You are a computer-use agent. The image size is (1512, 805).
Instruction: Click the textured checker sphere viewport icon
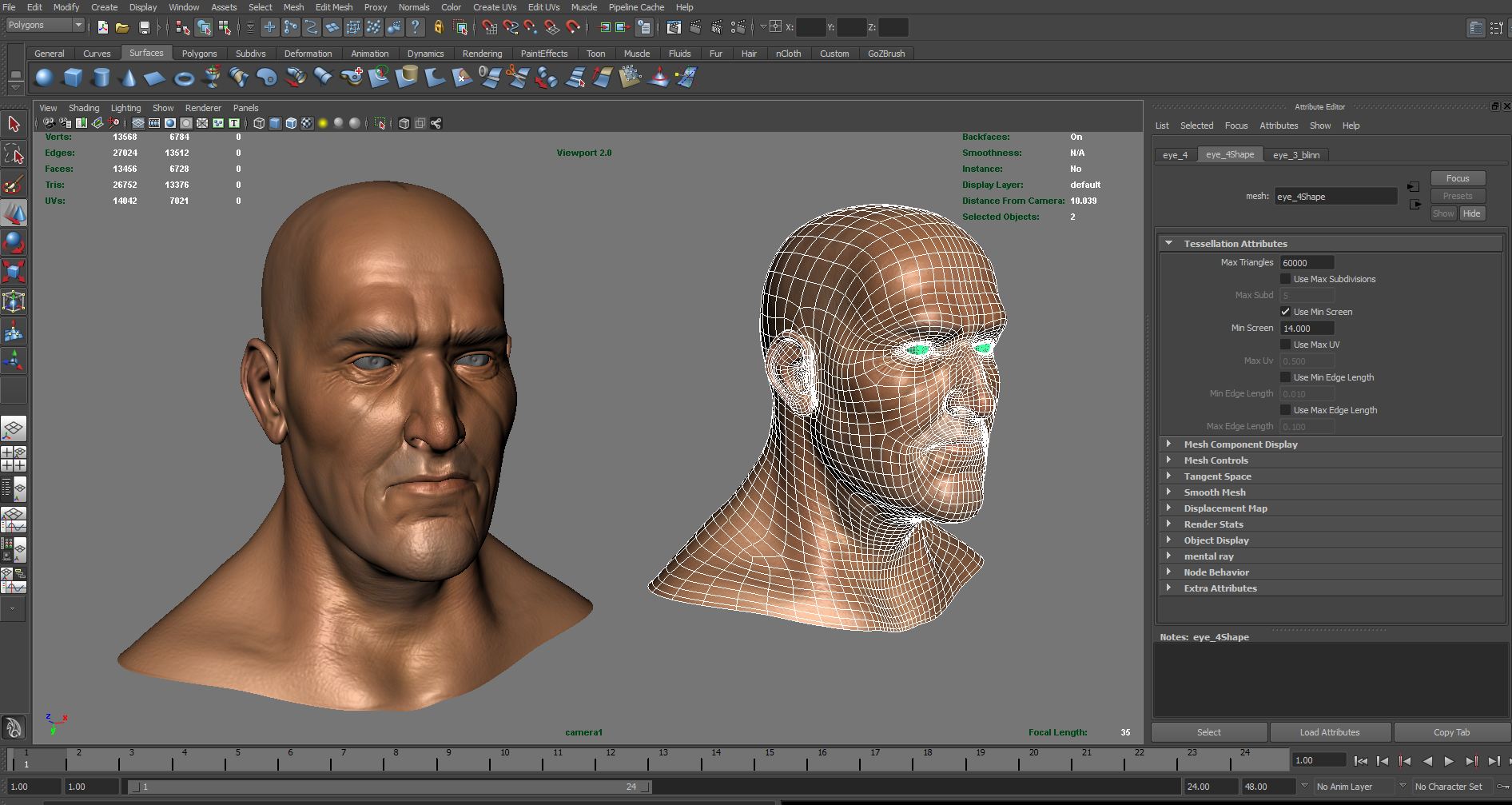click(x=307, y=123)
